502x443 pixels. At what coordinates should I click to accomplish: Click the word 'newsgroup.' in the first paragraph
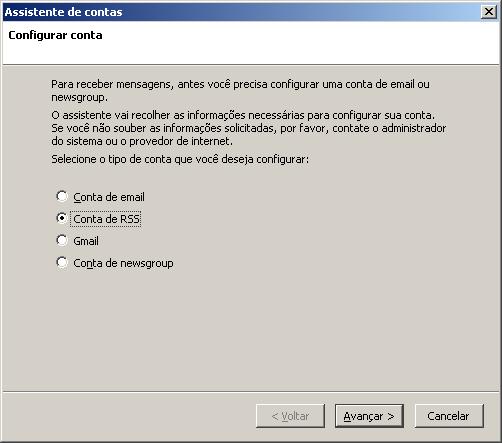tap(79, 97)
